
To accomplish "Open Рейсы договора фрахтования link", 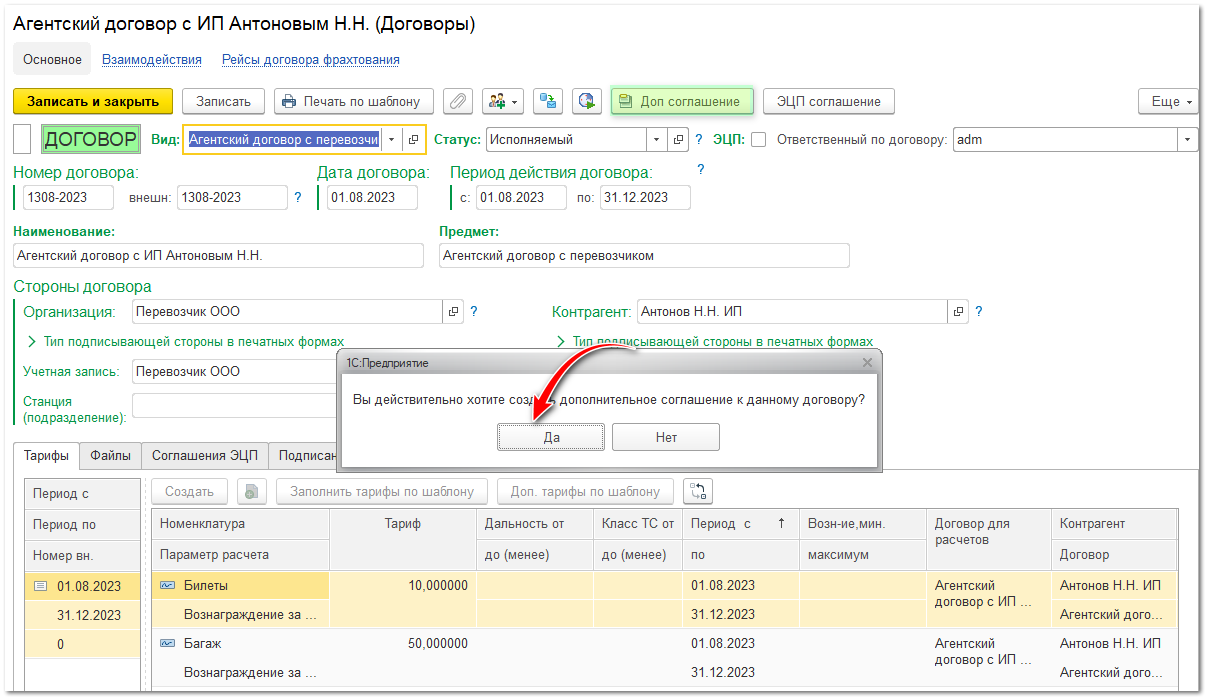I will pyautogui.click(x=311, y=60).
